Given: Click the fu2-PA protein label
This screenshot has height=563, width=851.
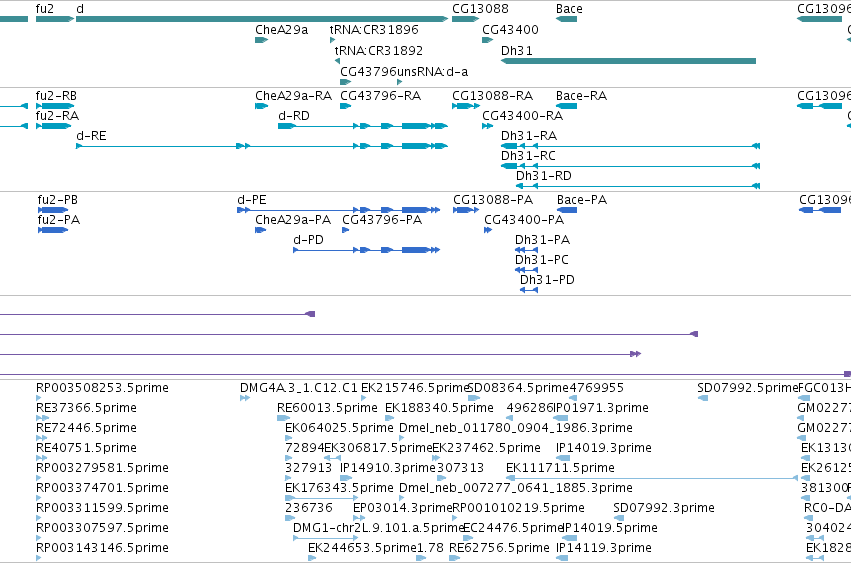Looking at the screenshot, I should point(59,220).
